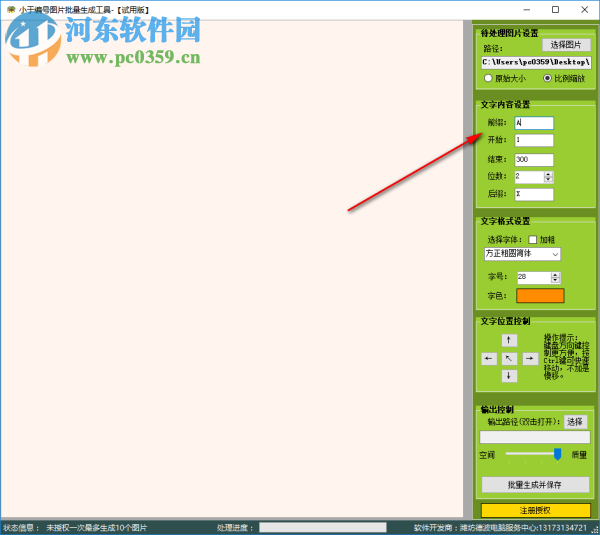This screenshot has width=600, height=535.
Task: Close the application window
Action: point(584,10)
